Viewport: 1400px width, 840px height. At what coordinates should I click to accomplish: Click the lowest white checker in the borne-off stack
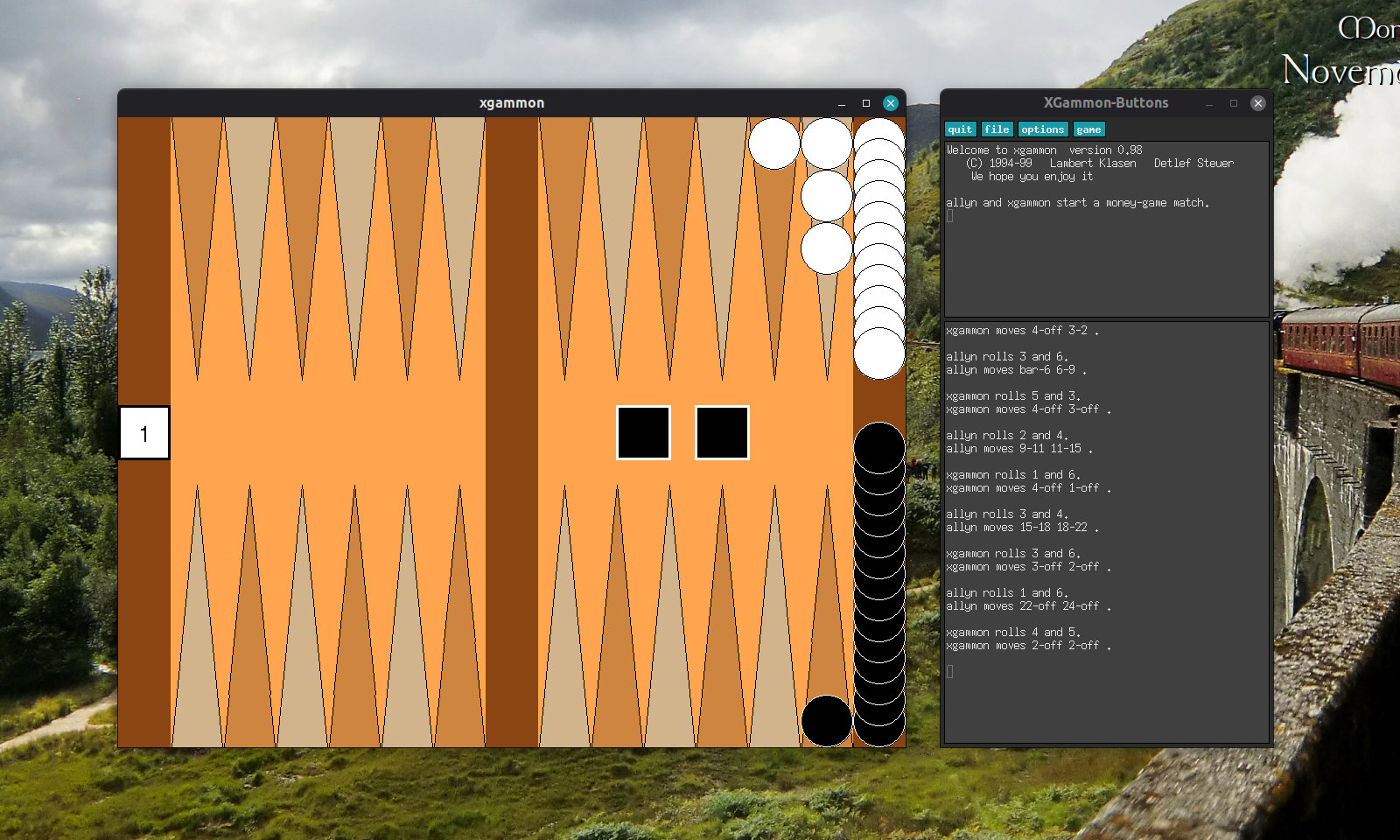click(x=878, y=353)
